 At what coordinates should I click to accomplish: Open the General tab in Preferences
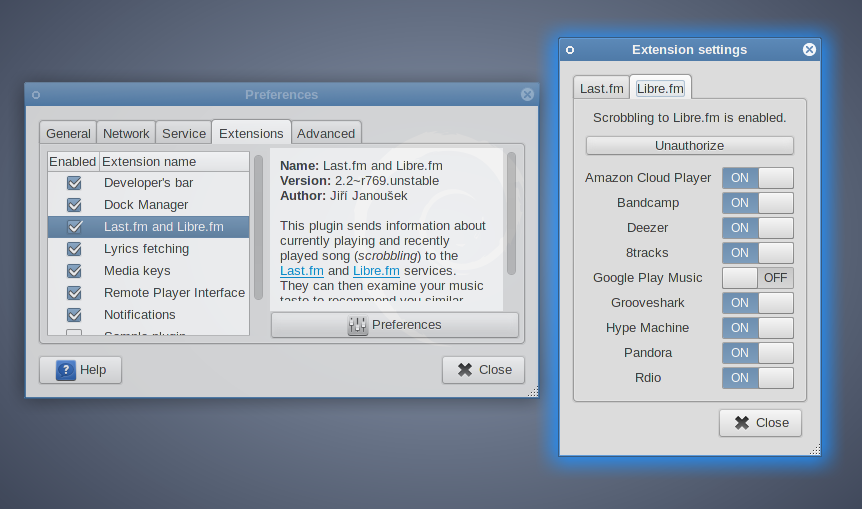(68, 134)
